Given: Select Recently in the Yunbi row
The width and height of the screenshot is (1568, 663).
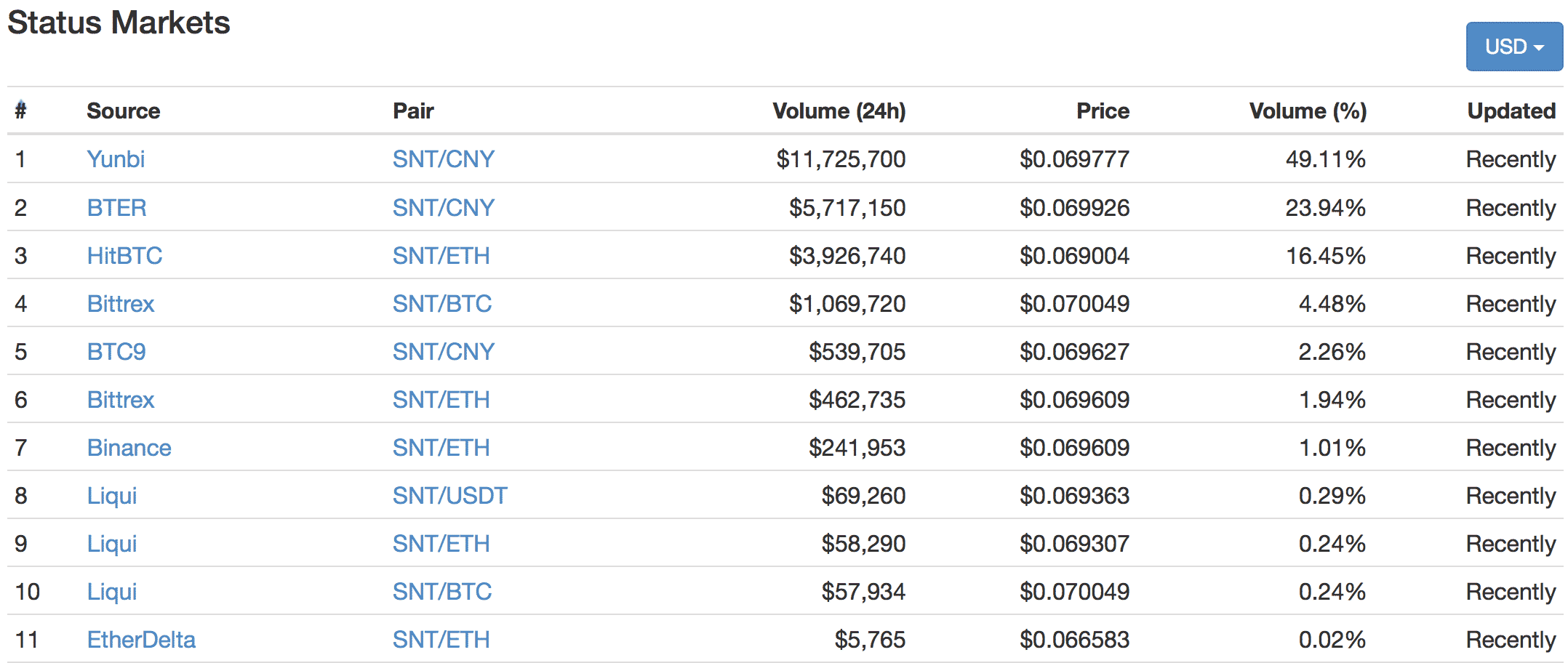Looking at the screenshot, I should [x=1511, y=158].
